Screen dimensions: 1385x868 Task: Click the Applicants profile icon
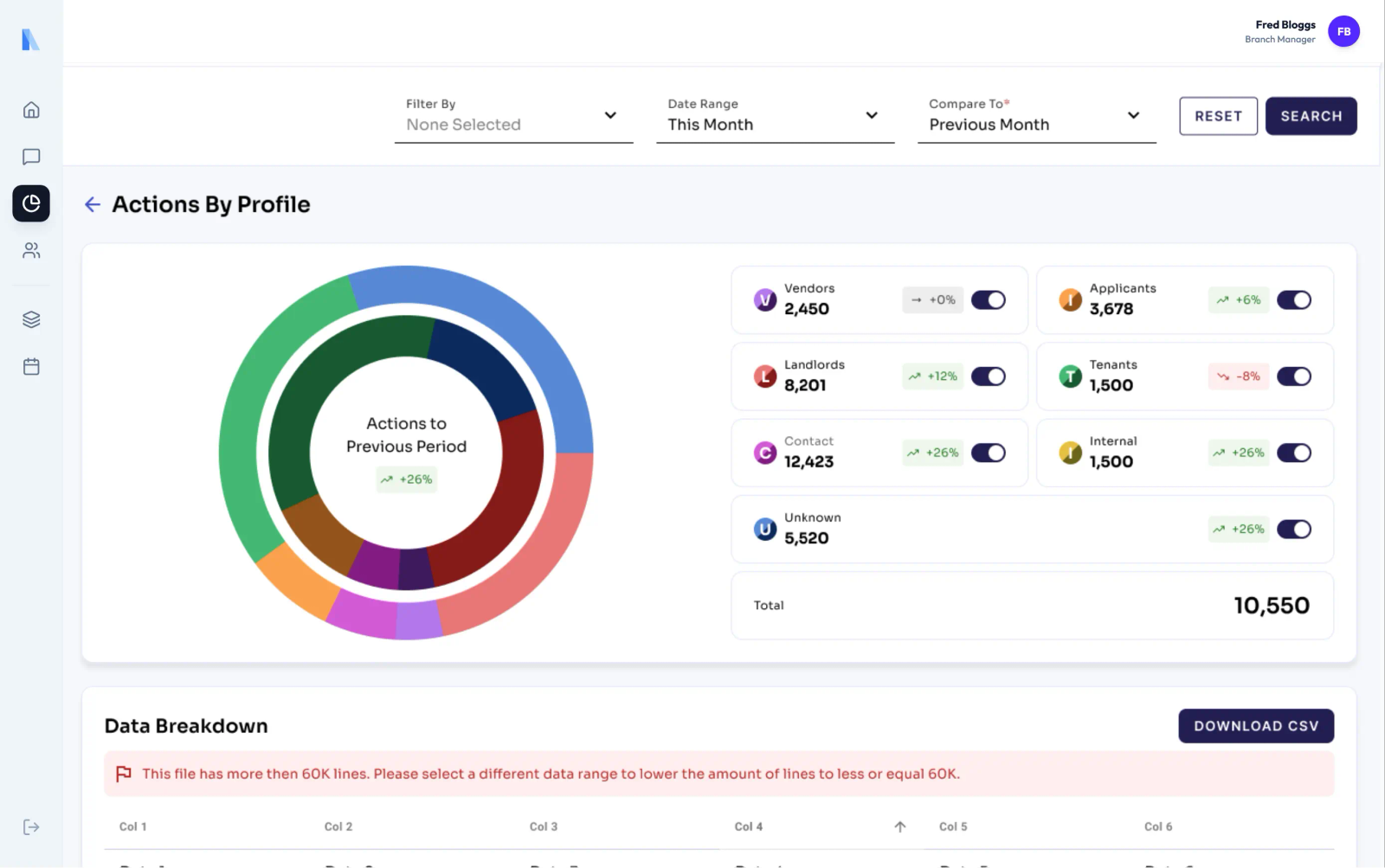[1071, 299]
